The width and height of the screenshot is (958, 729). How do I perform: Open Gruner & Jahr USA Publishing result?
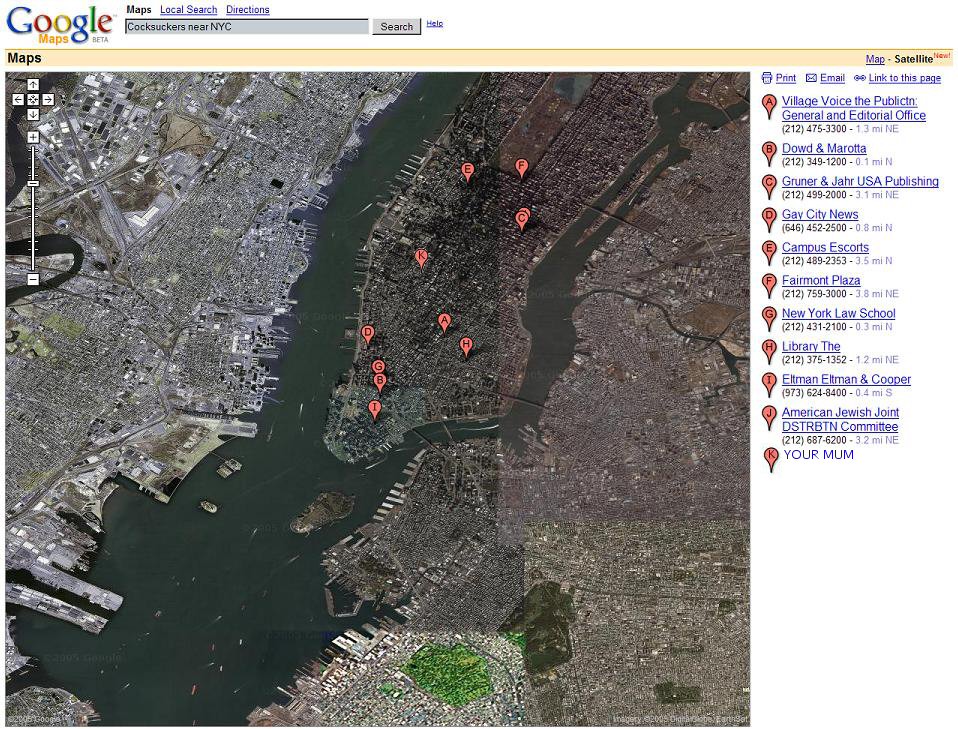[x=860, y=181]
